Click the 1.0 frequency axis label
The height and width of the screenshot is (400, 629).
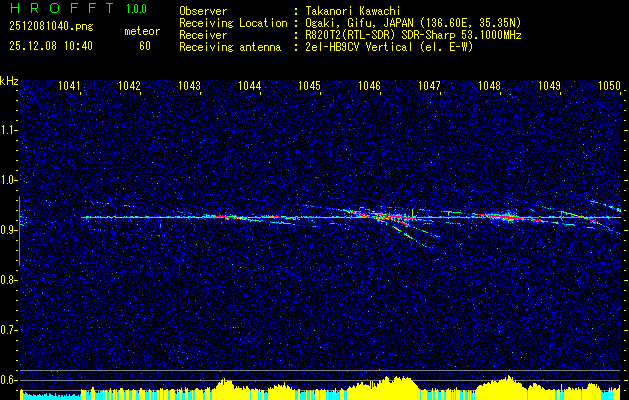click(8, 180)
